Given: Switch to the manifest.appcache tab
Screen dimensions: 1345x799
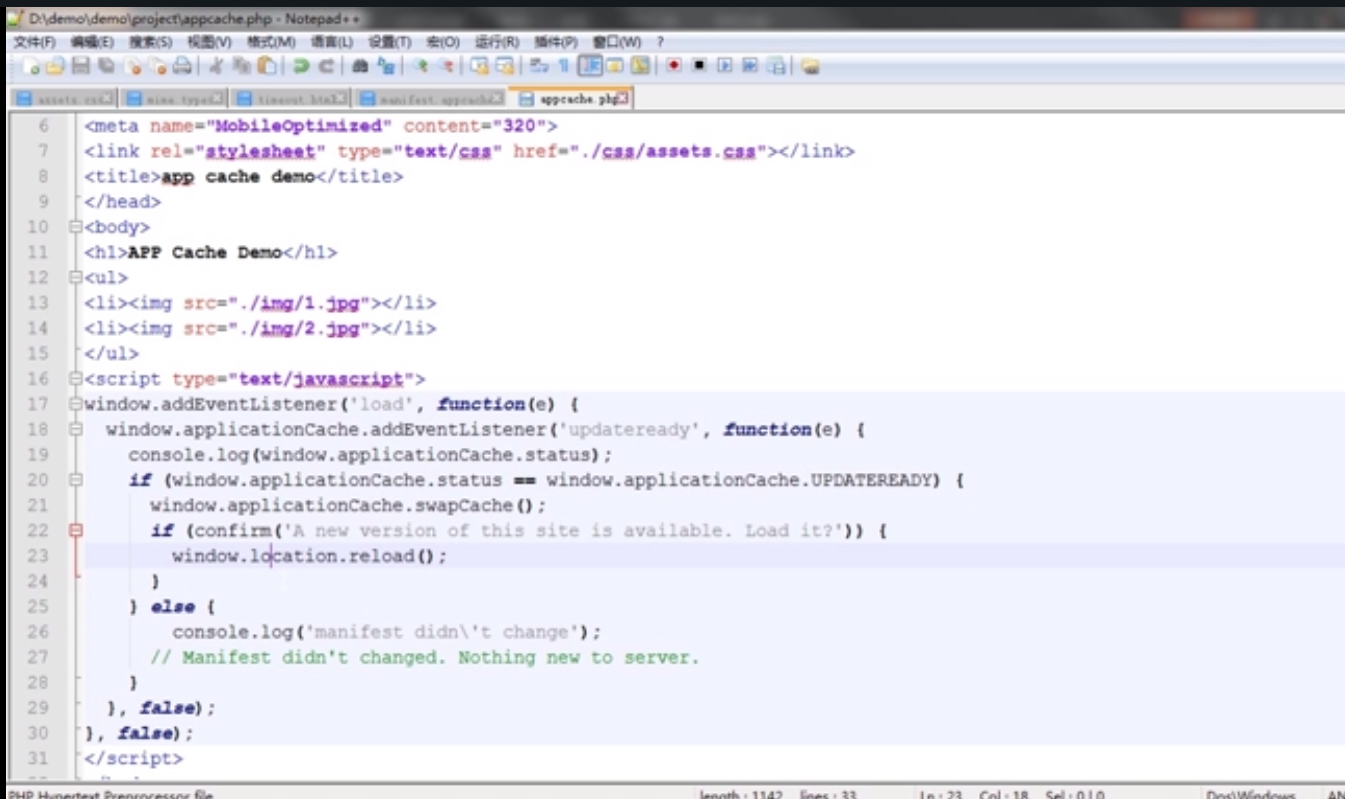Looking at the screenshot, I should click(x=430, y=99).
